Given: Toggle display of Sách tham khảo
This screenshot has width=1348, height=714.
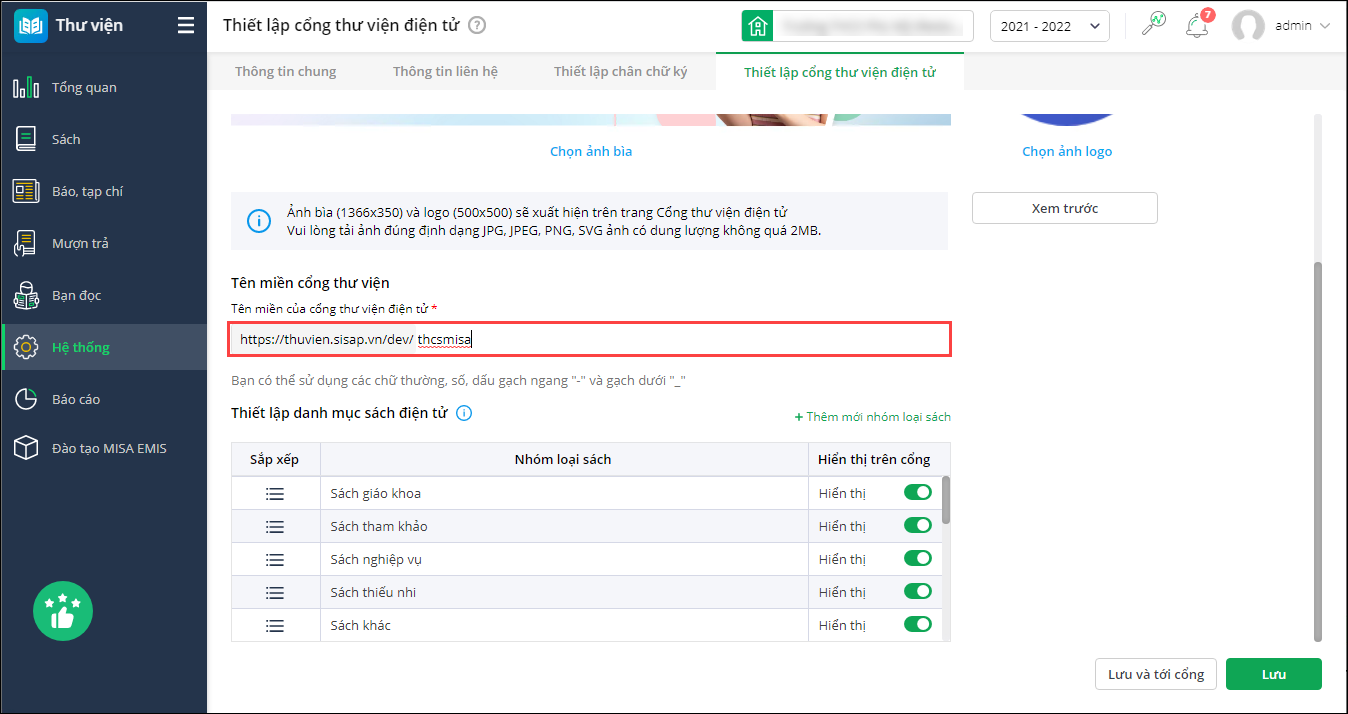Looking at the screenshot, I should 918,525.
